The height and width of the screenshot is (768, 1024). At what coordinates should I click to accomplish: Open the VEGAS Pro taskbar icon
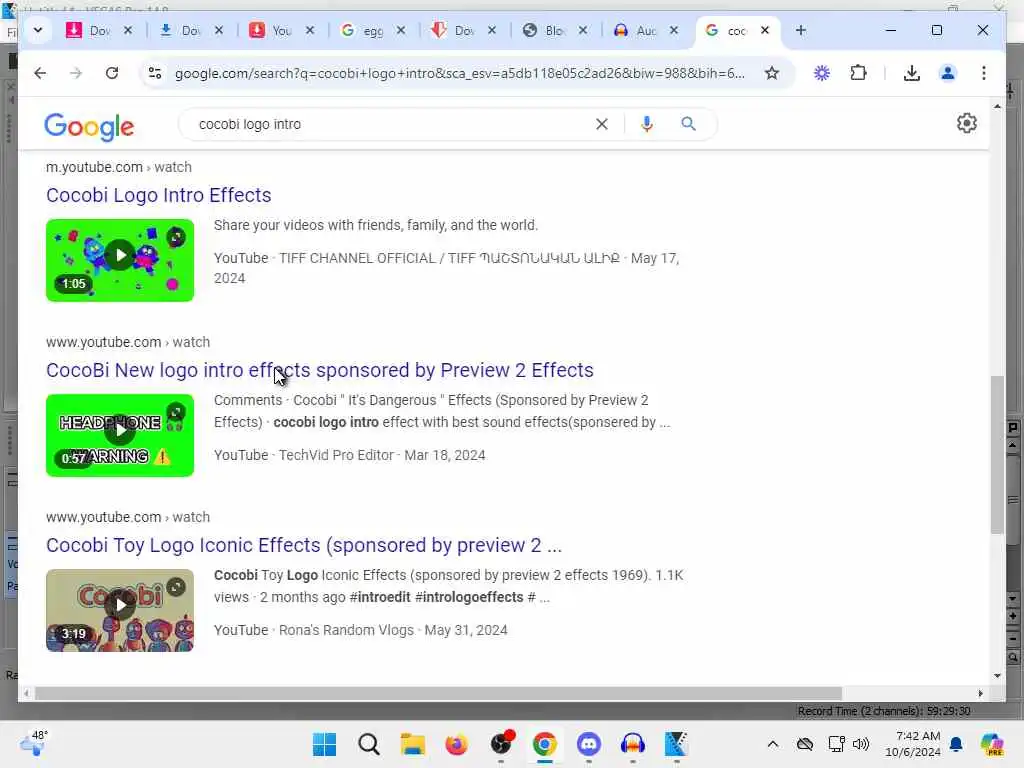[x=676, y=744]
